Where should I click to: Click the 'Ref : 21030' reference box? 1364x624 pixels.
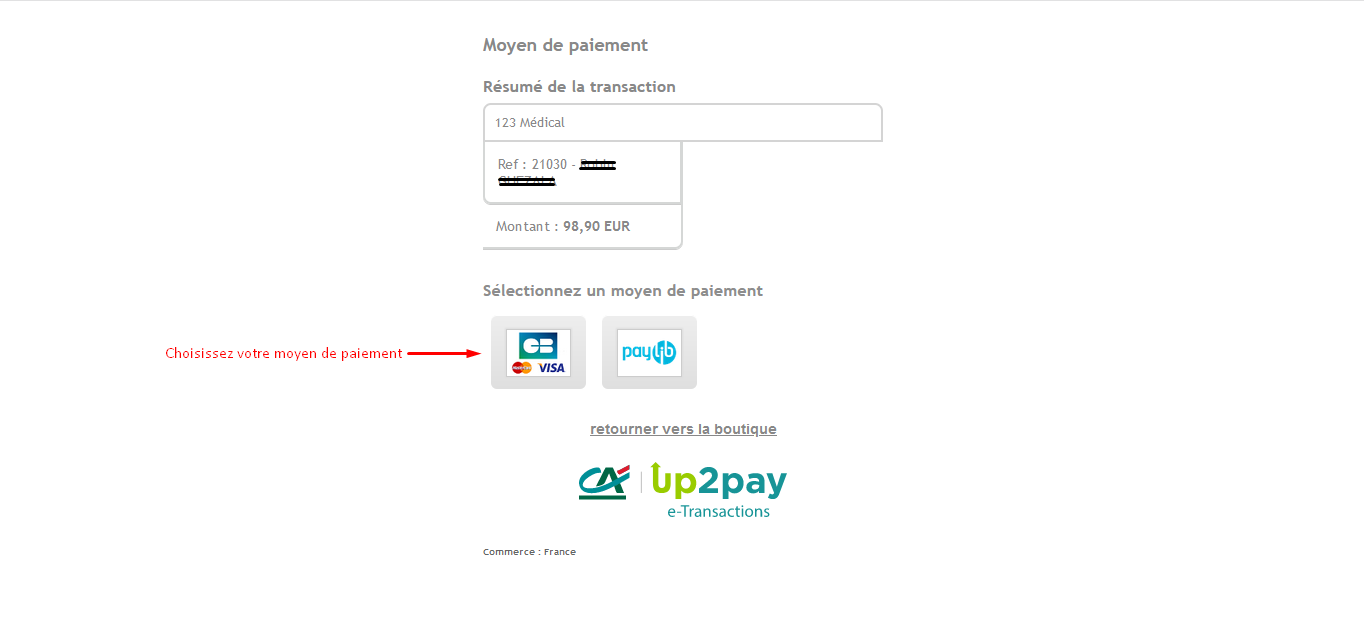coord(582,172)
